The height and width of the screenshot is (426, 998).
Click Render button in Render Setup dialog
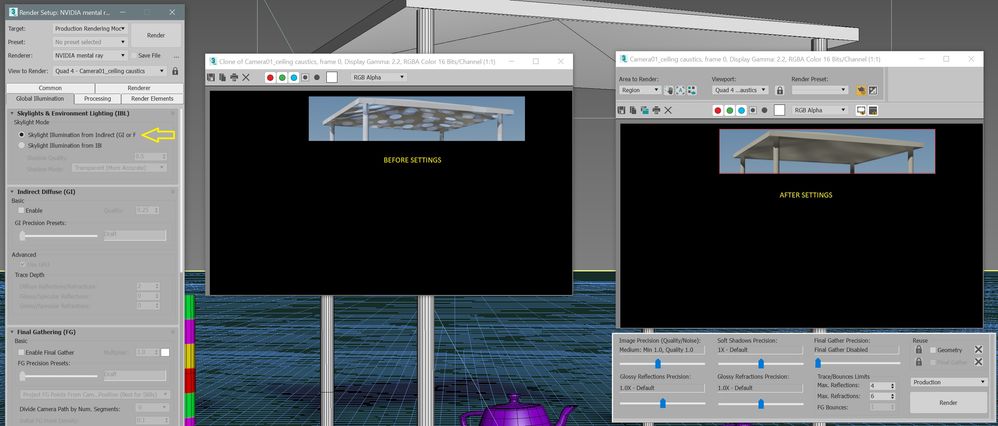pyautogui.click(x=156, y=35)
